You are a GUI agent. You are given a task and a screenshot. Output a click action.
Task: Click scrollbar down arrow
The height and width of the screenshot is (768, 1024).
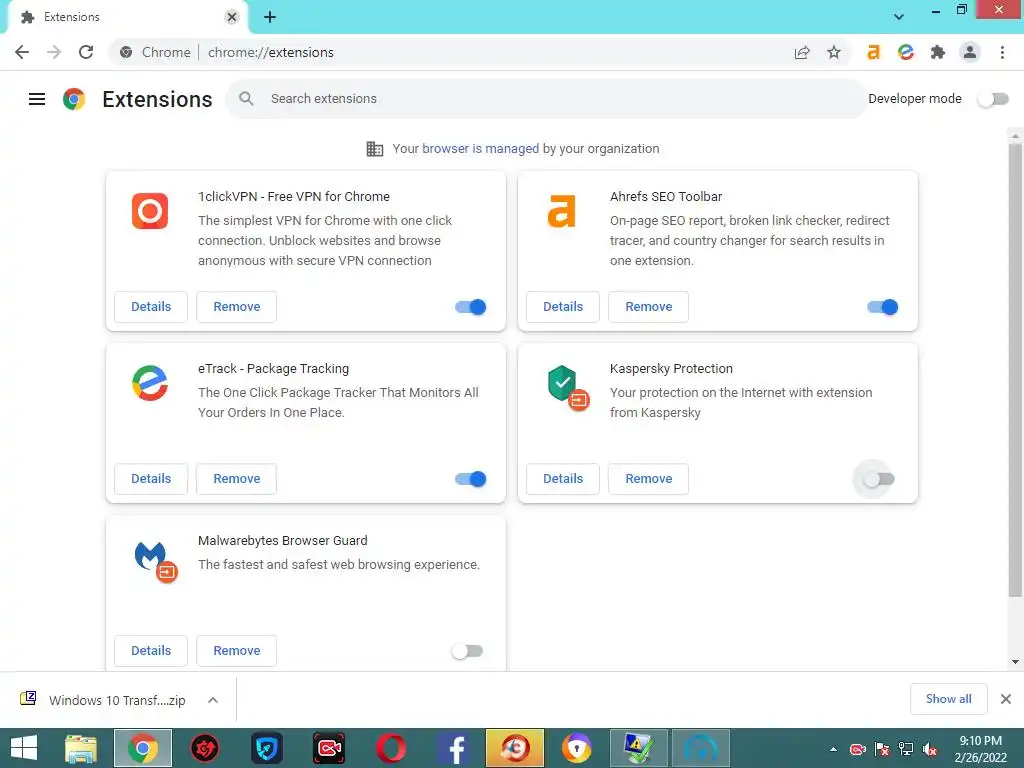click(x=1015, y=662)
